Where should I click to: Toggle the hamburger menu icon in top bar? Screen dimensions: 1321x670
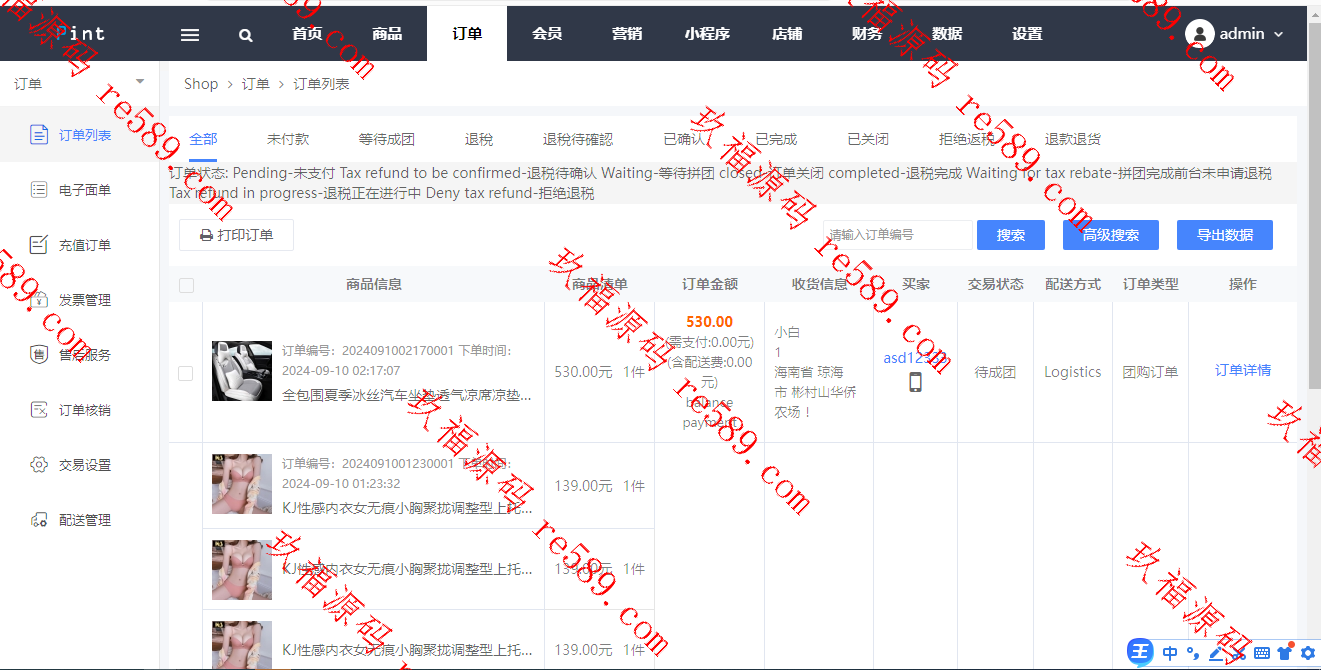point(190,34)
